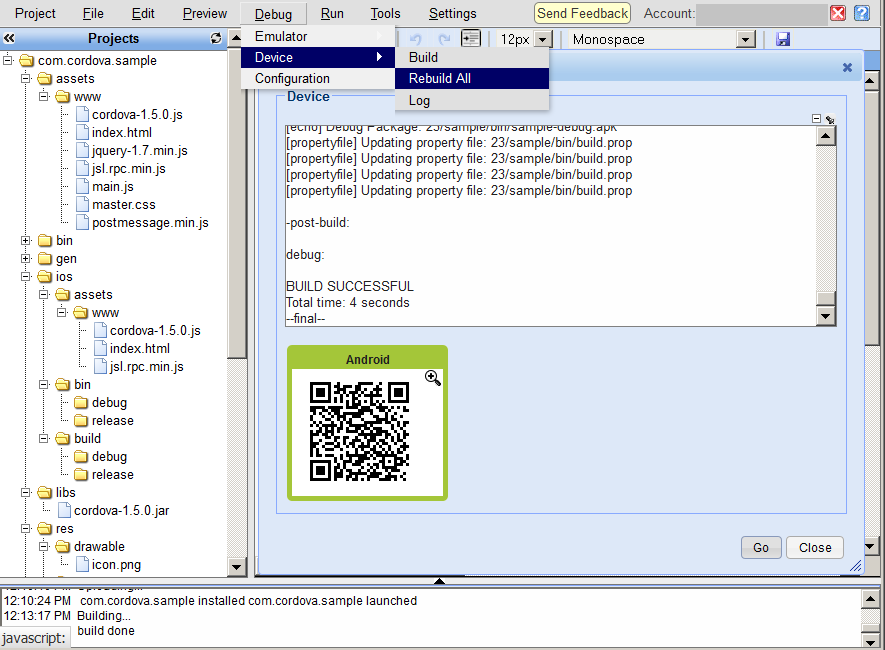Collapse the libs folder
Screen dimensions: 885x650
pyautogui.click(x=26, y=493)
